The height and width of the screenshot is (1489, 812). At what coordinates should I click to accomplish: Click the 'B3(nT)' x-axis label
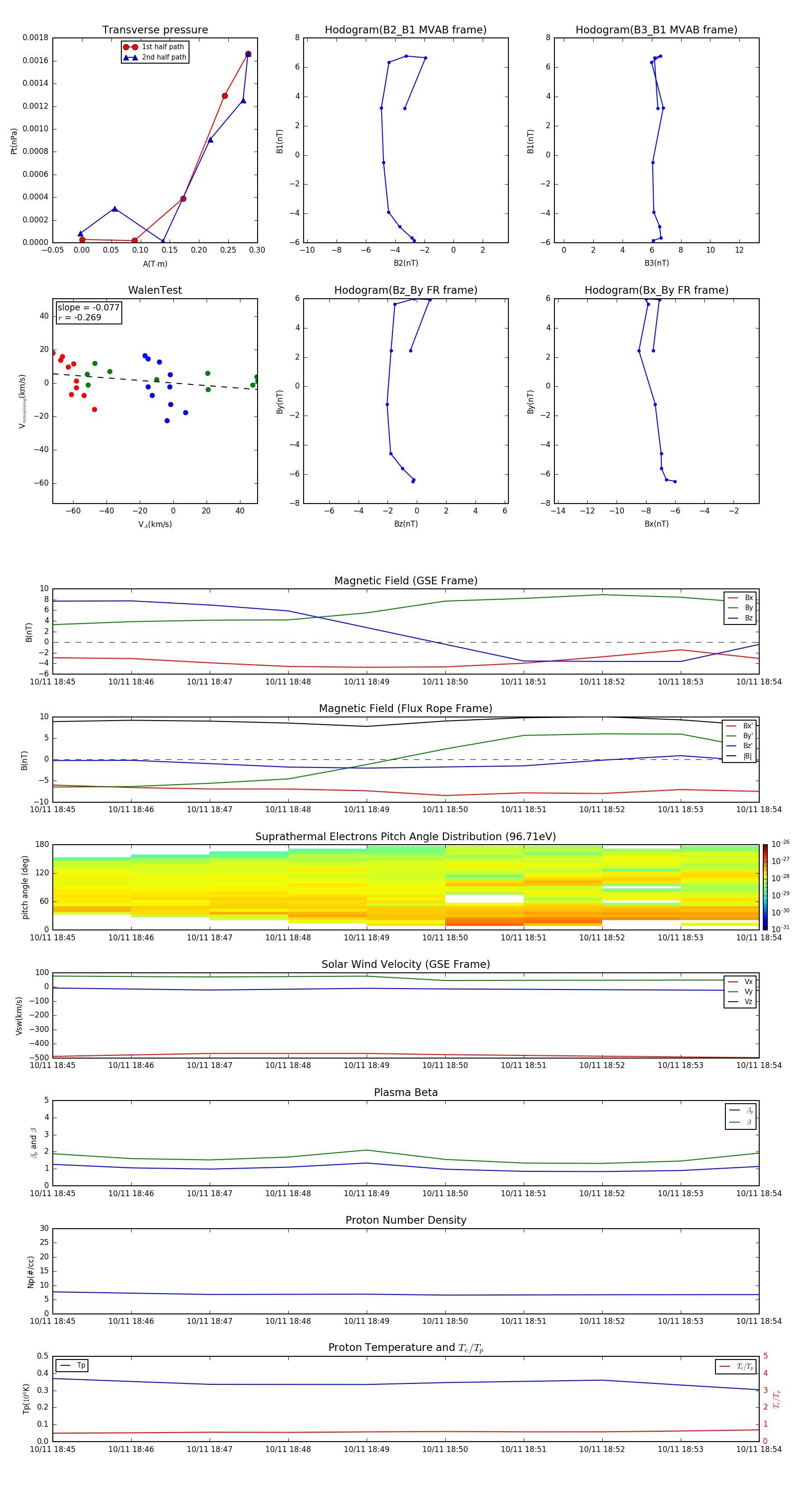(x=656, y=264)
